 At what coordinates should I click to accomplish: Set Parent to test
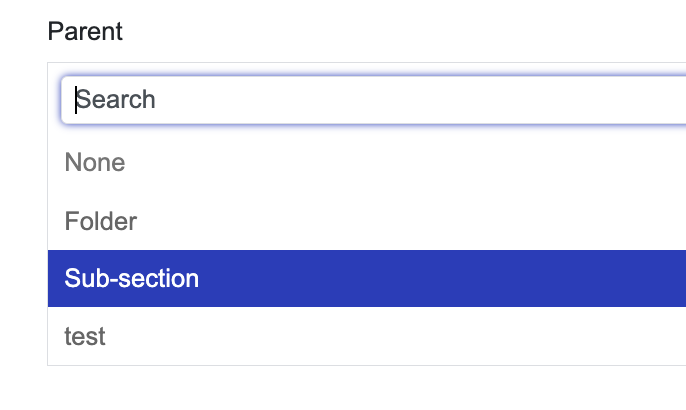[x=85, y=337]
